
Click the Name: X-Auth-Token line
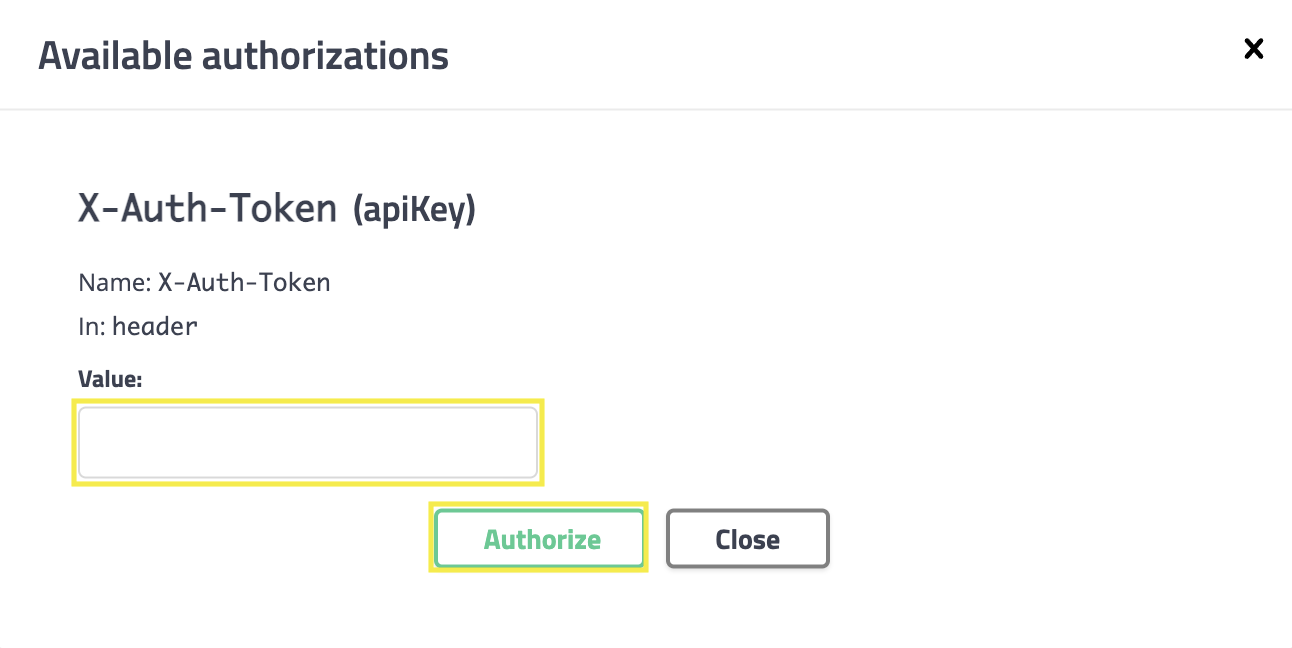click(204, 283)
